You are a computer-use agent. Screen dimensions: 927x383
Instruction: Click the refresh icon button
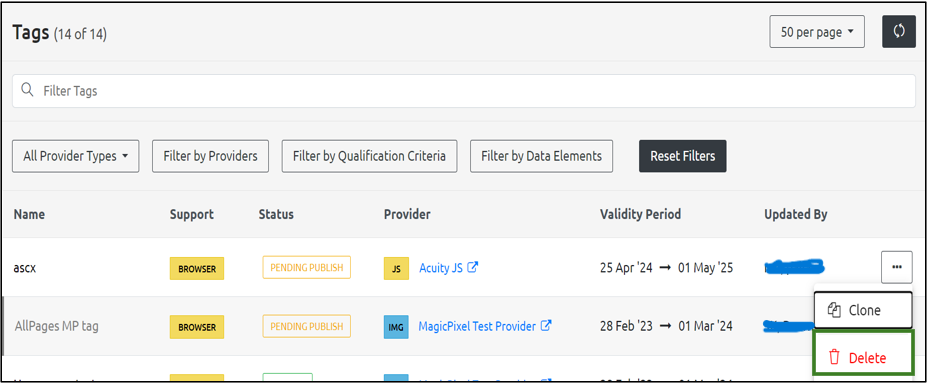tap(899, 32)
